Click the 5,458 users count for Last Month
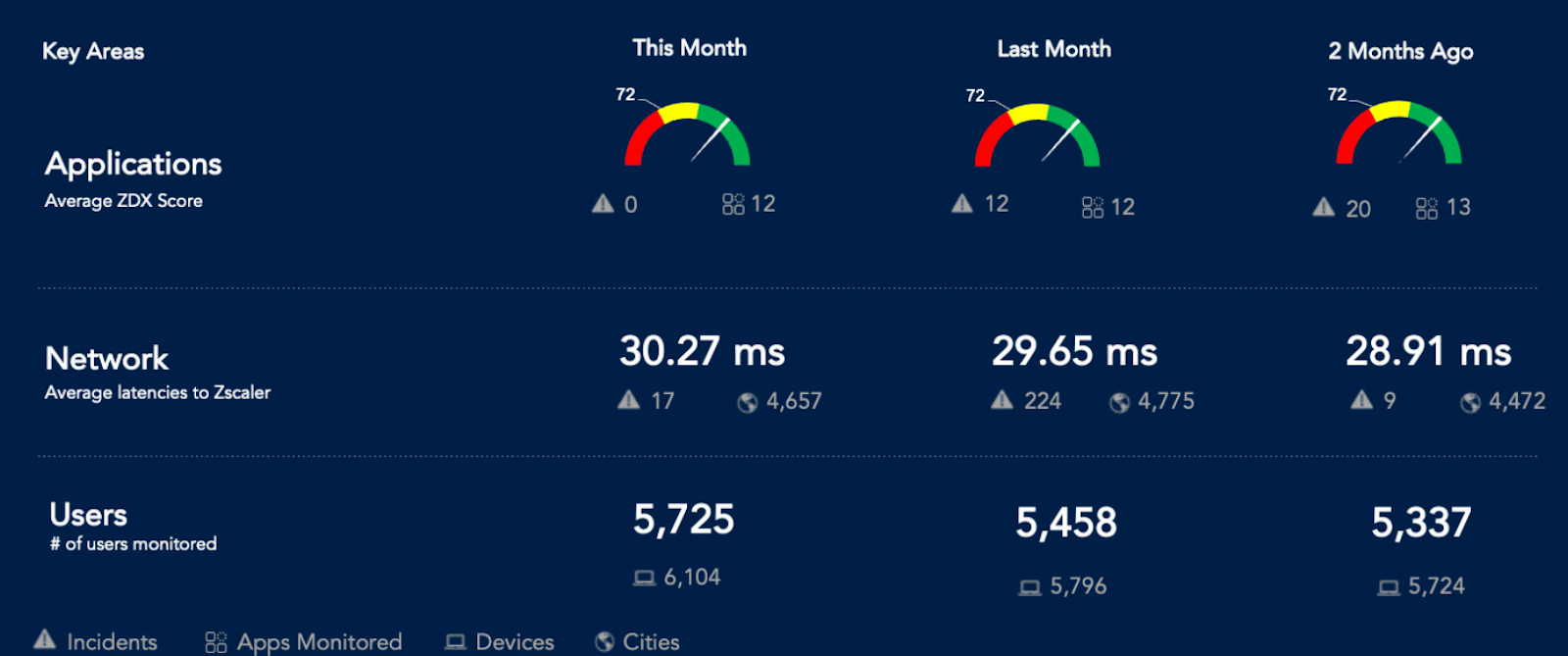Viewport: 1568px width, 656px height. point(1066,523)
